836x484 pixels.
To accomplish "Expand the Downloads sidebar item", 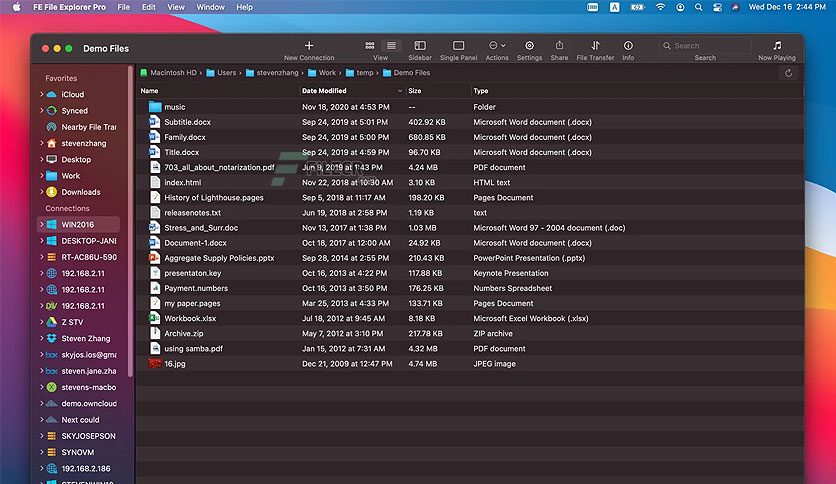I will pos(42,192).
